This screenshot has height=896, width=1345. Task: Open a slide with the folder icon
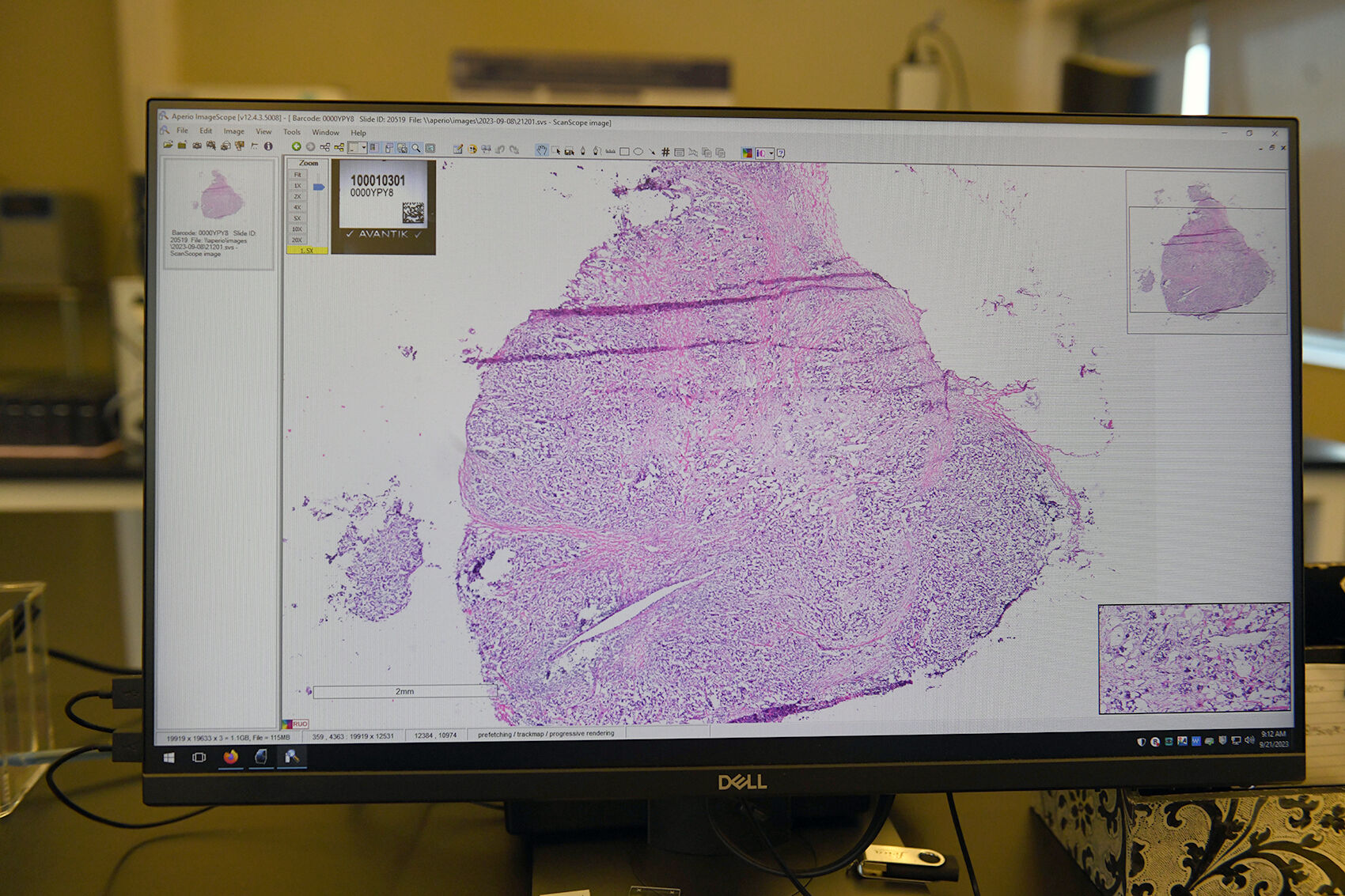[169, 145]
